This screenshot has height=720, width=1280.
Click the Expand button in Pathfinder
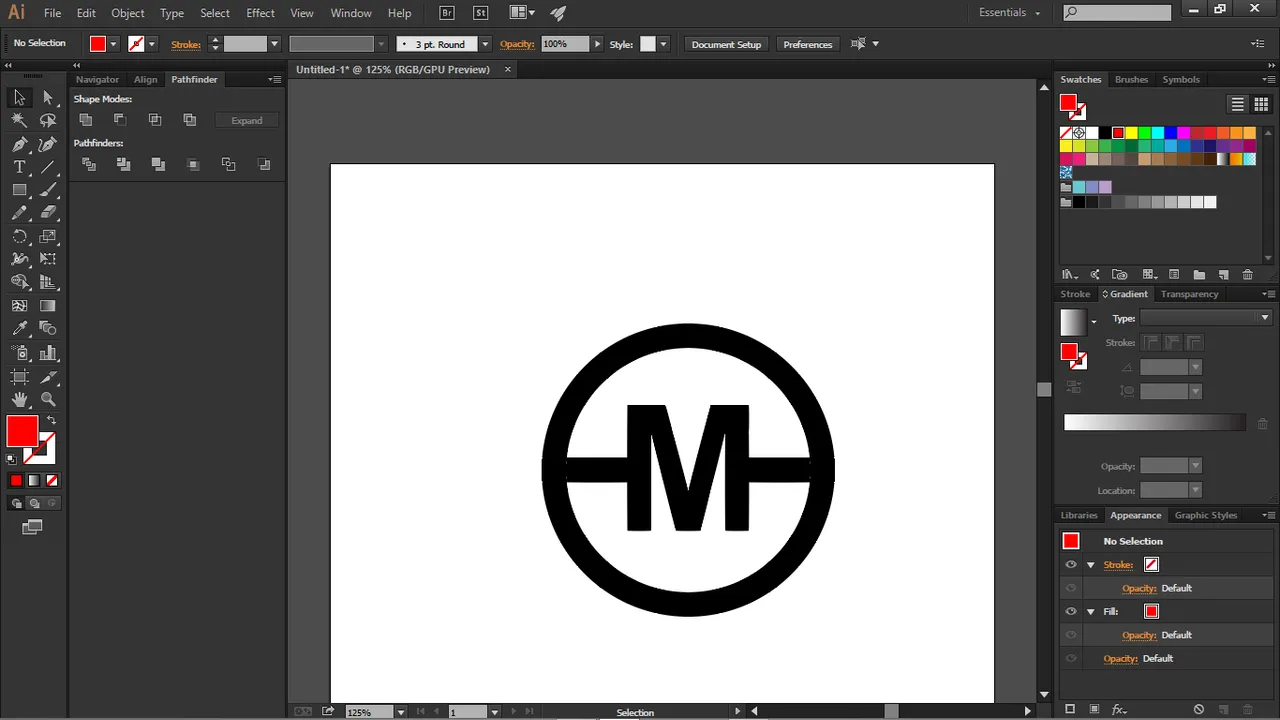pos(247,120)
